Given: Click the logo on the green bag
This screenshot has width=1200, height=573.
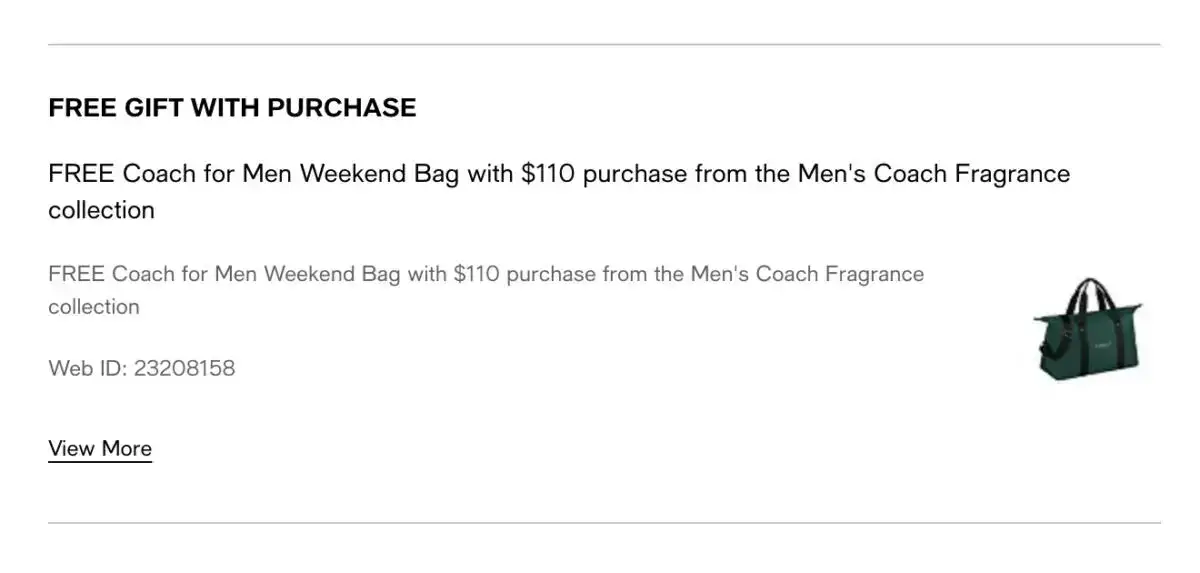Looking at the screenshot, I should pyautogui.click(x=1102, y=342).
